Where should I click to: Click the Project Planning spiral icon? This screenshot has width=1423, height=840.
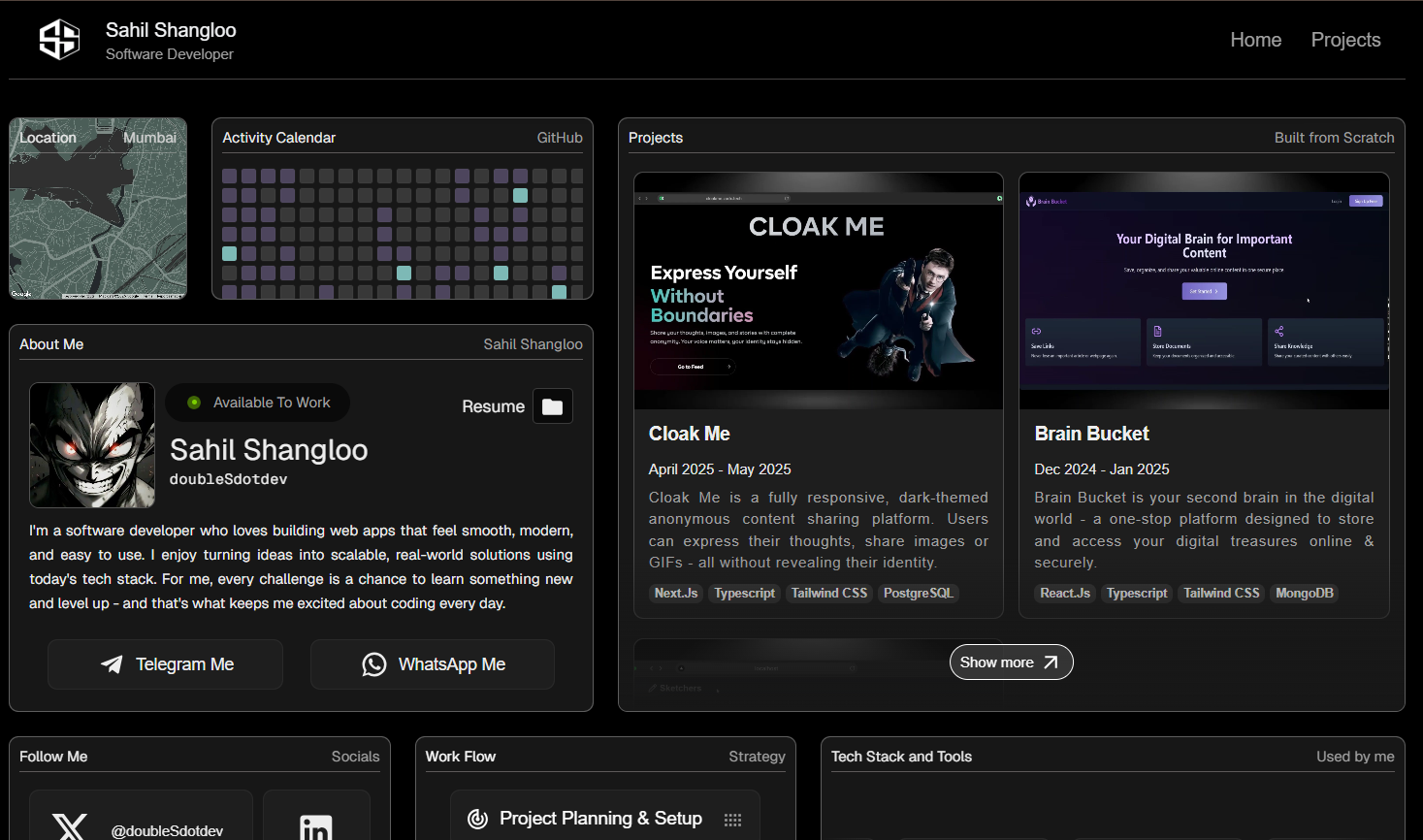477,819
